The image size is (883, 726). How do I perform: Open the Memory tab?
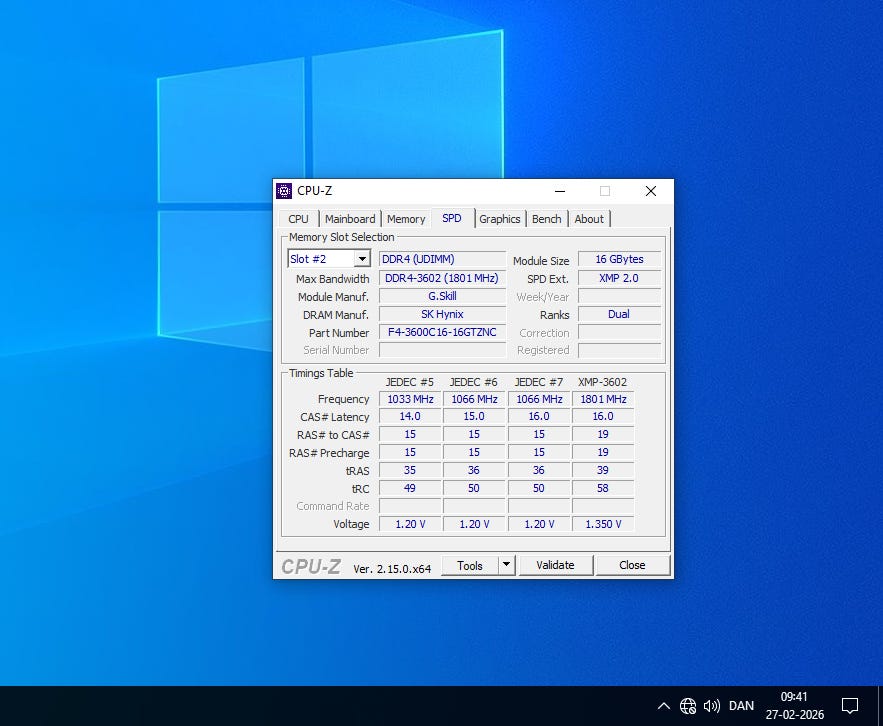[406, 219]
